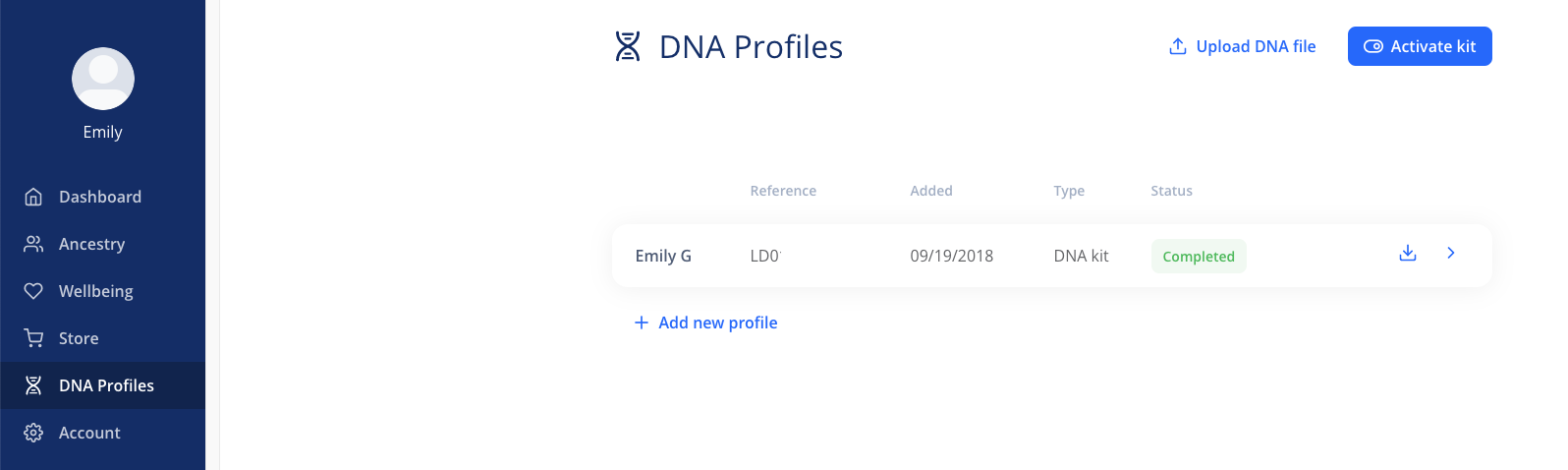Click the Ancestry people icon
Screen dimensions: 1568x470
click(33, 244)
